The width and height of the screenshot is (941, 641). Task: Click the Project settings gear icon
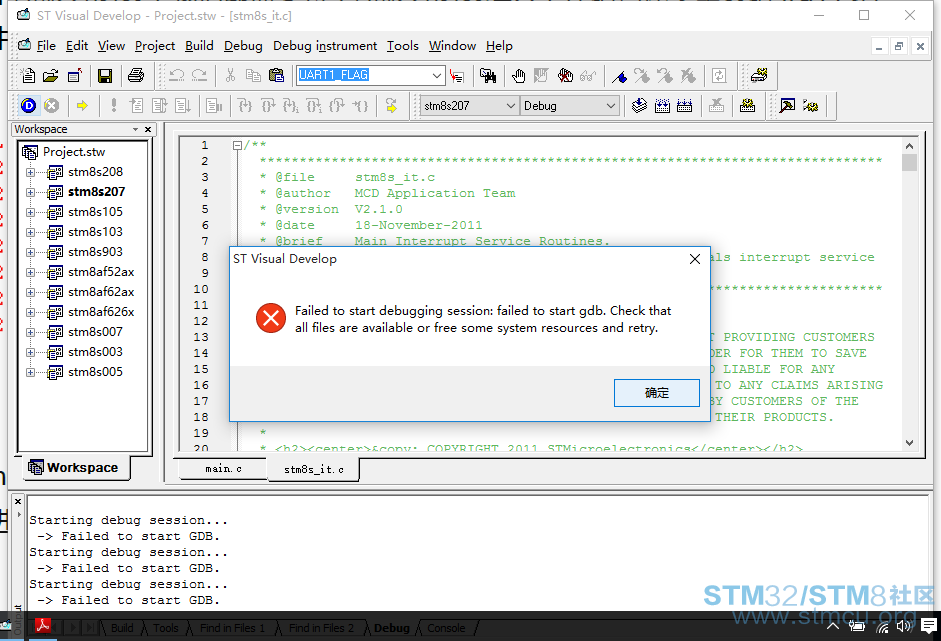pos(747,106)
